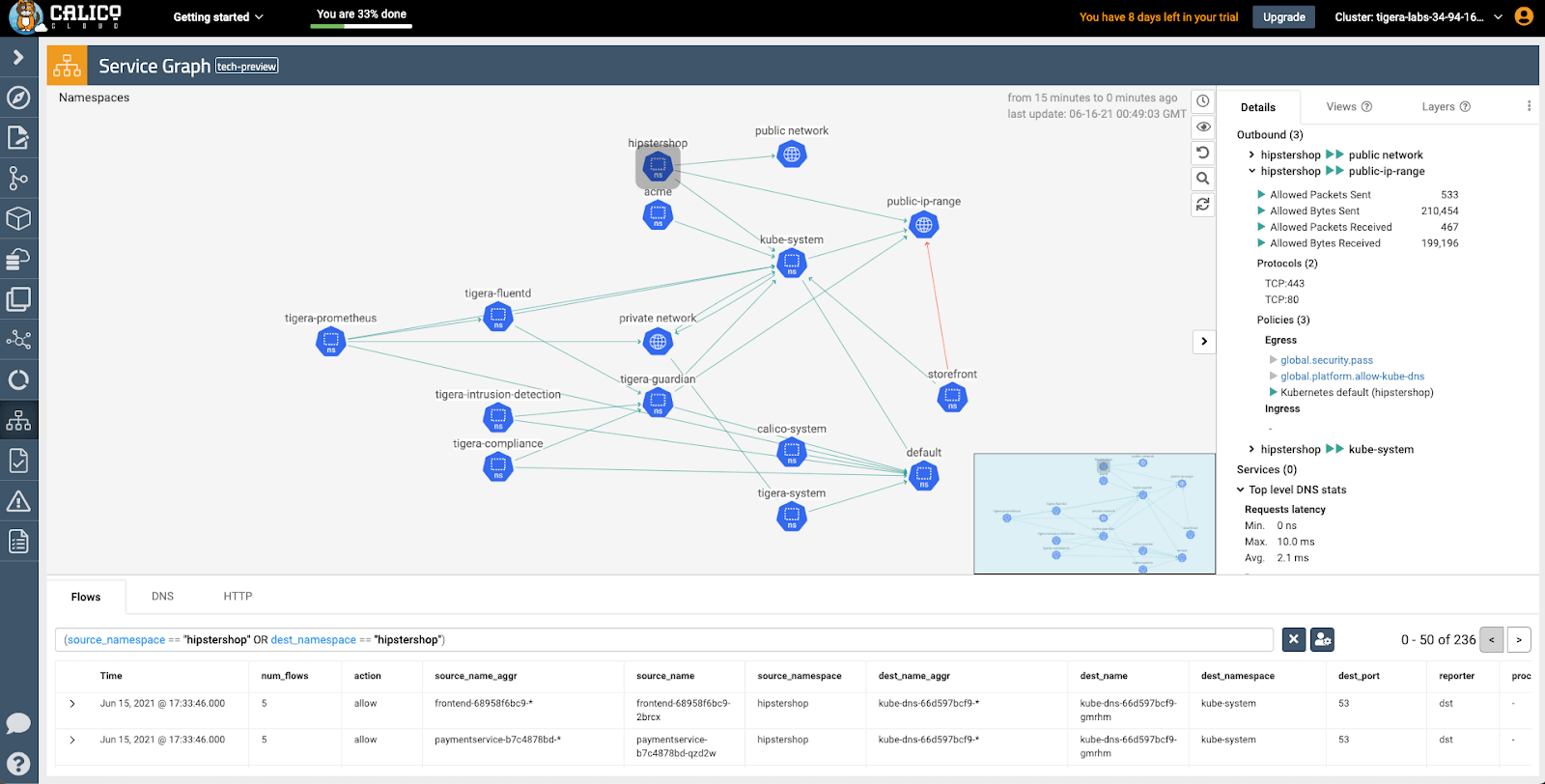
Task: Click the filter settings button beside clear
Action: point(1323,639)
